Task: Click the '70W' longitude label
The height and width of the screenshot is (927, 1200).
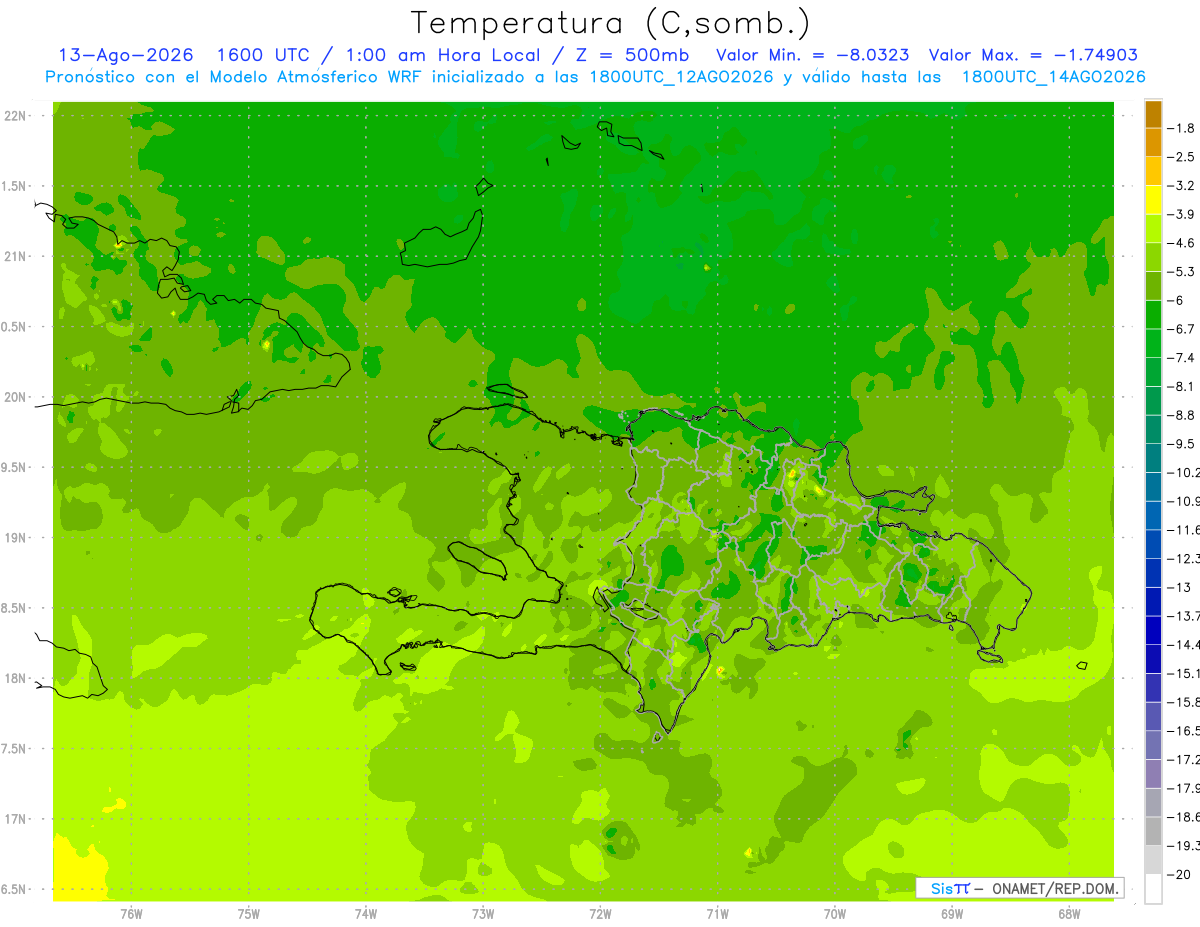Action: pyautogui.click(x=835, y=914)
